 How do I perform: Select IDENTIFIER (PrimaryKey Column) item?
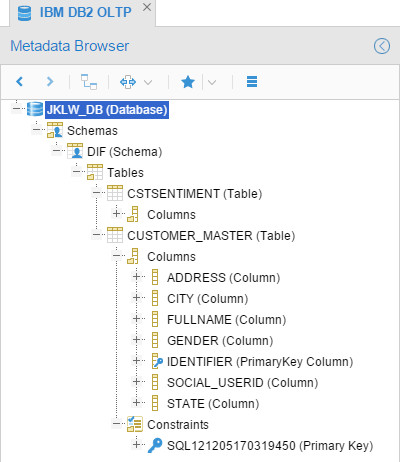click(x=260, y=362)
